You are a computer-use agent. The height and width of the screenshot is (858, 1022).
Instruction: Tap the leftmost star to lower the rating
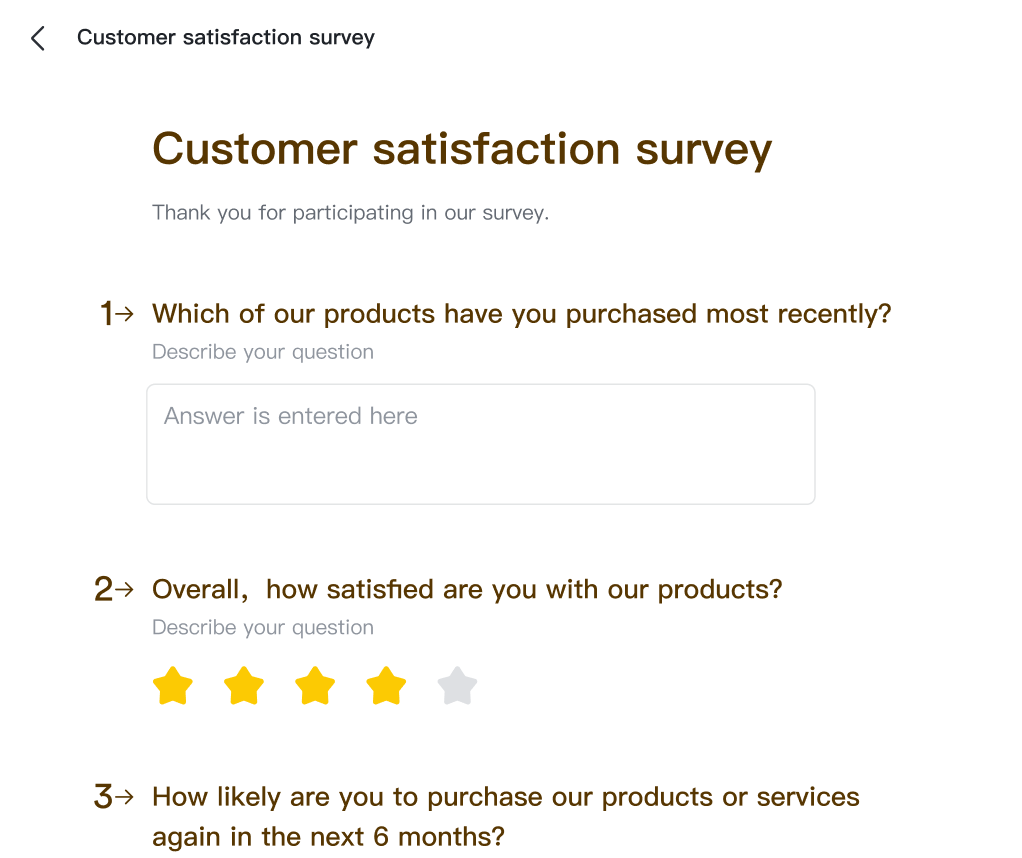[x=172, y=686]
